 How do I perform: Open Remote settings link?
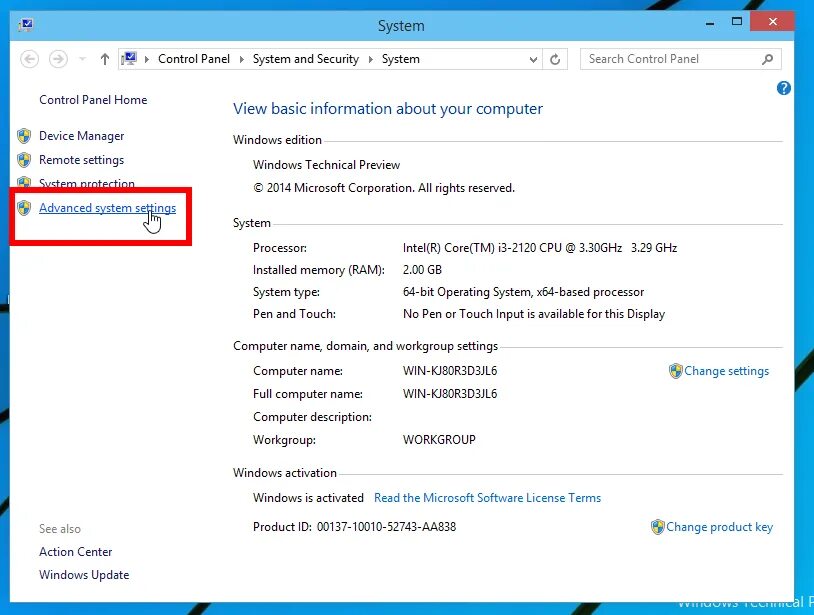click(x=82, y=160)
